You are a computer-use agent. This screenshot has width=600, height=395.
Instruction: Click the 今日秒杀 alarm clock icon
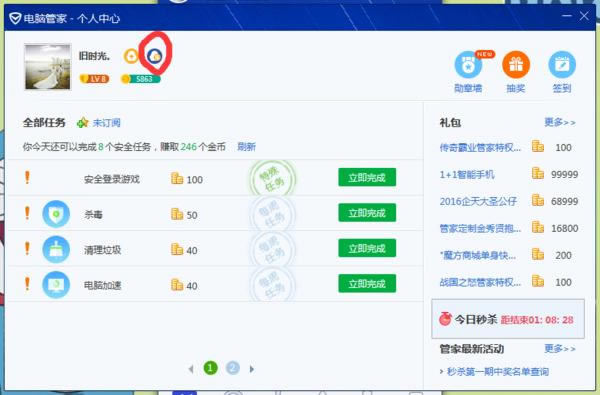(x=445, y=318)
